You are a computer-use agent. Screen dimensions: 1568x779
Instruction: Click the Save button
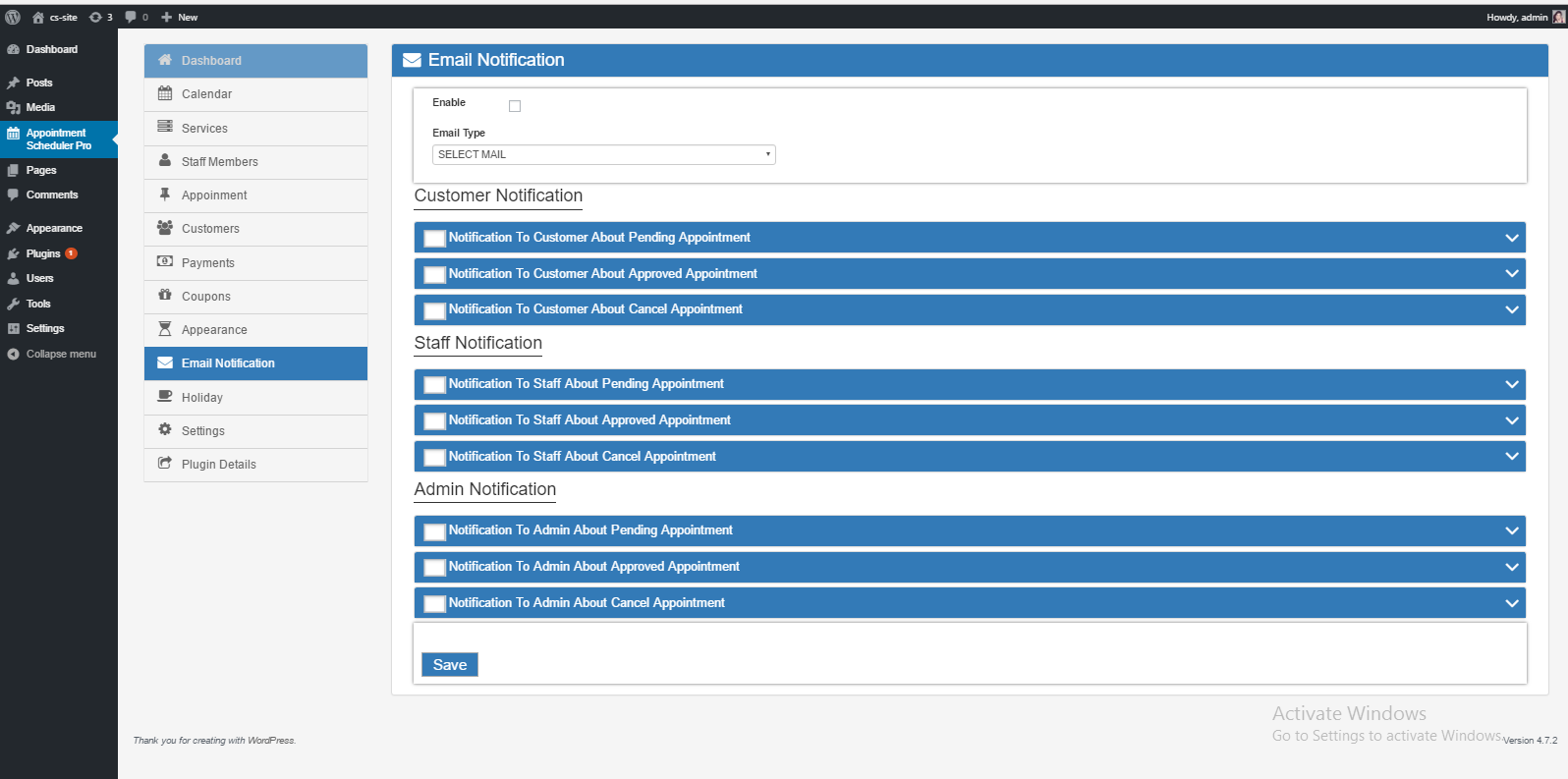(x=450, y=665)
